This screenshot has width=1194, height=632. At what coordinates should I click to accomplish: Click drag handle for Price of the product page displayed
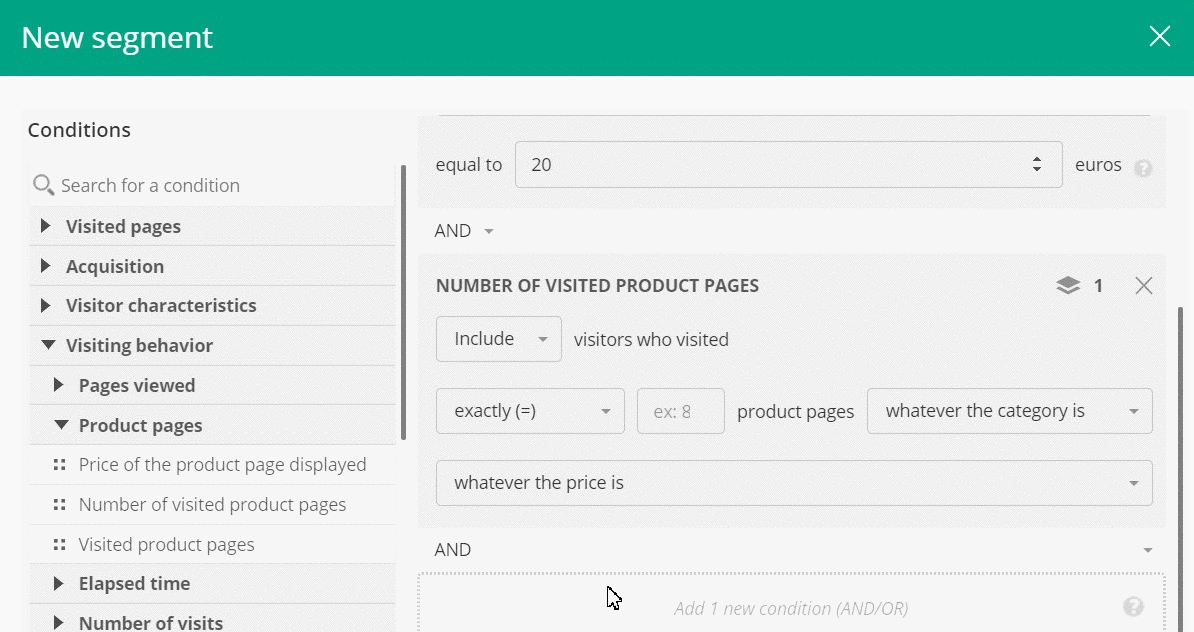(x=60, y=465)
